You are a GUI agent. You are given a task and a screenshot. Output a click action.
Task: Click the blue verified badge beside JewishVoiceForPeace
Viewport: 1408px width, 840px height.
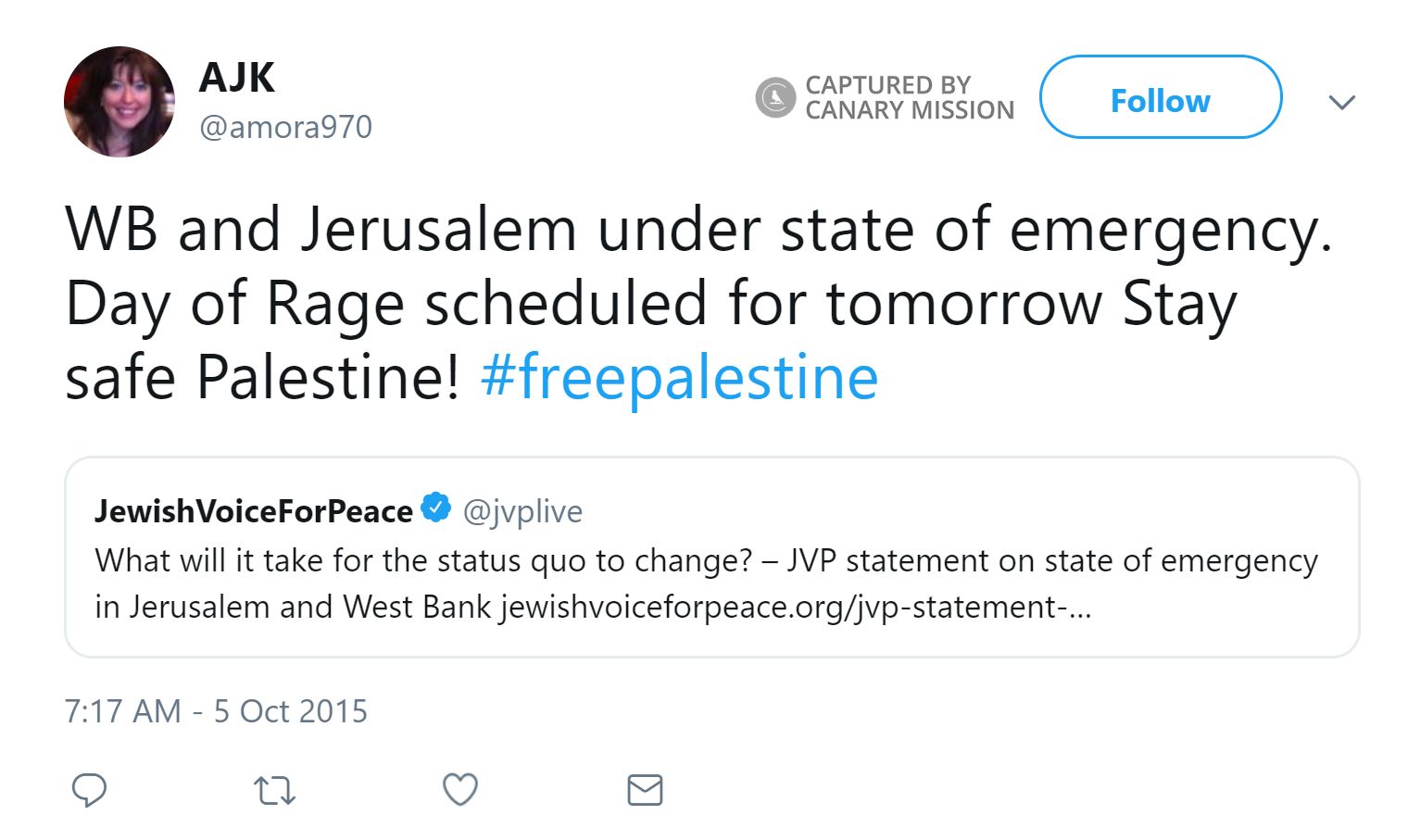pos(436,508)
